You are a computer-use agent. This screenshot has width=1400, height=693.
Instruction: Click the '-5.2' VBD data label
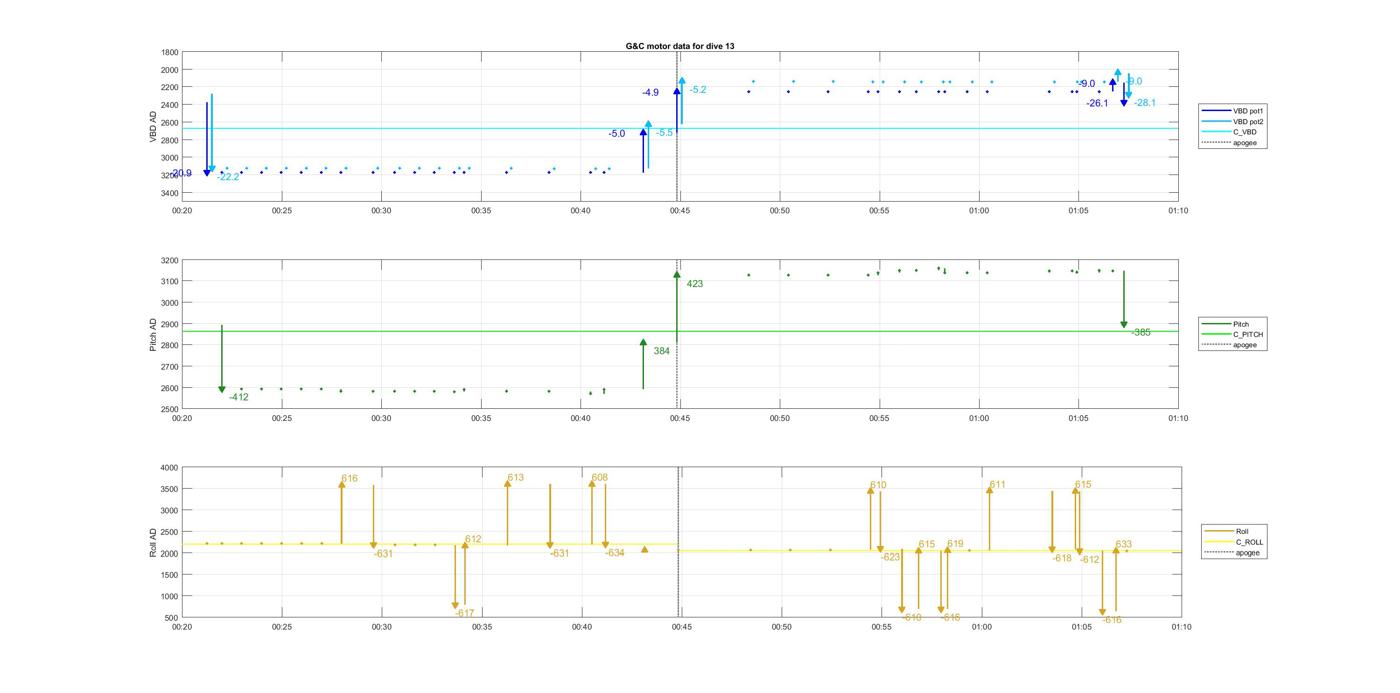[x=698, y=90]
